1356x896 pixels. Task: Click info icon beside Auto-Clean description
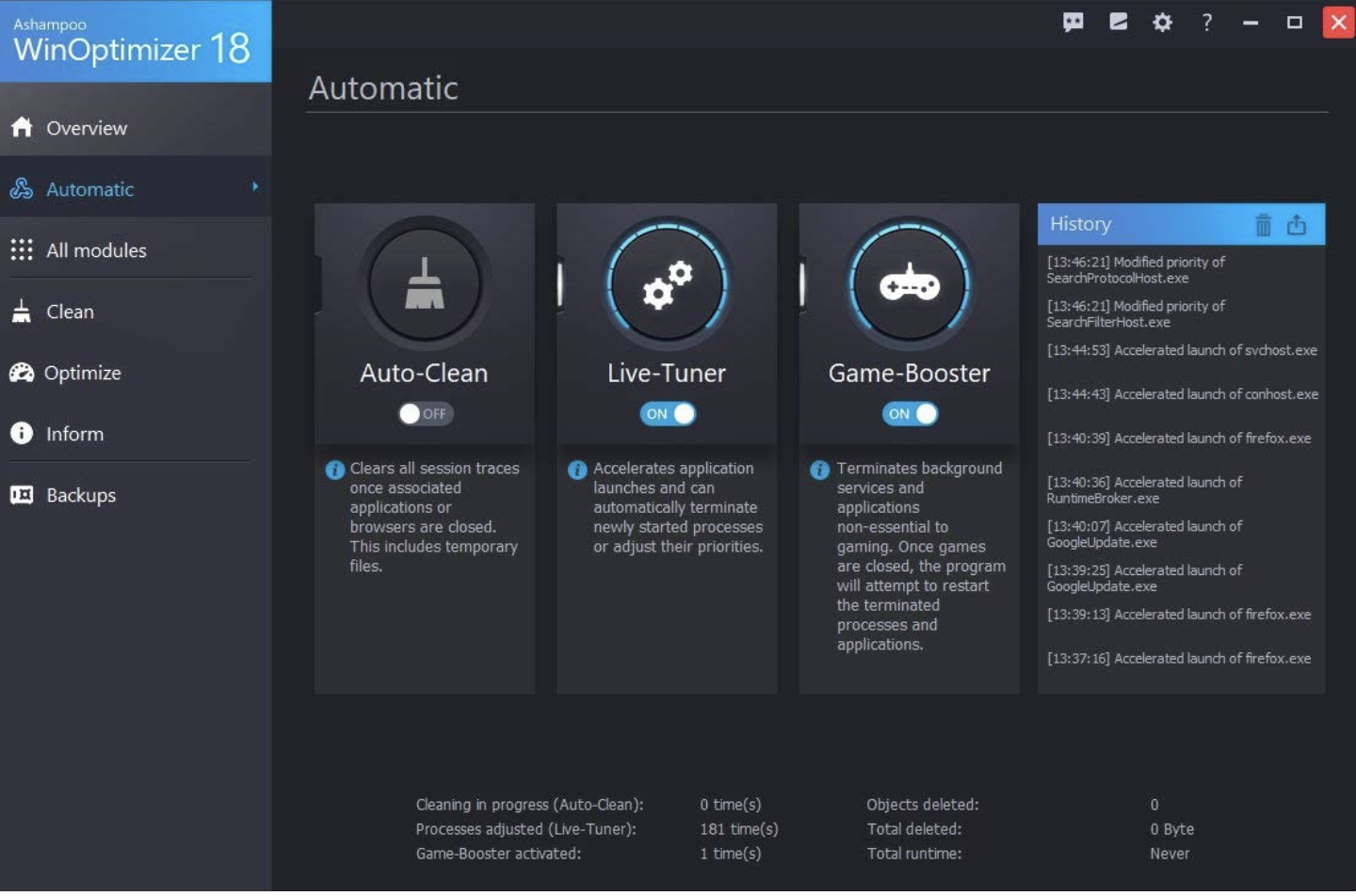[335, 470]
